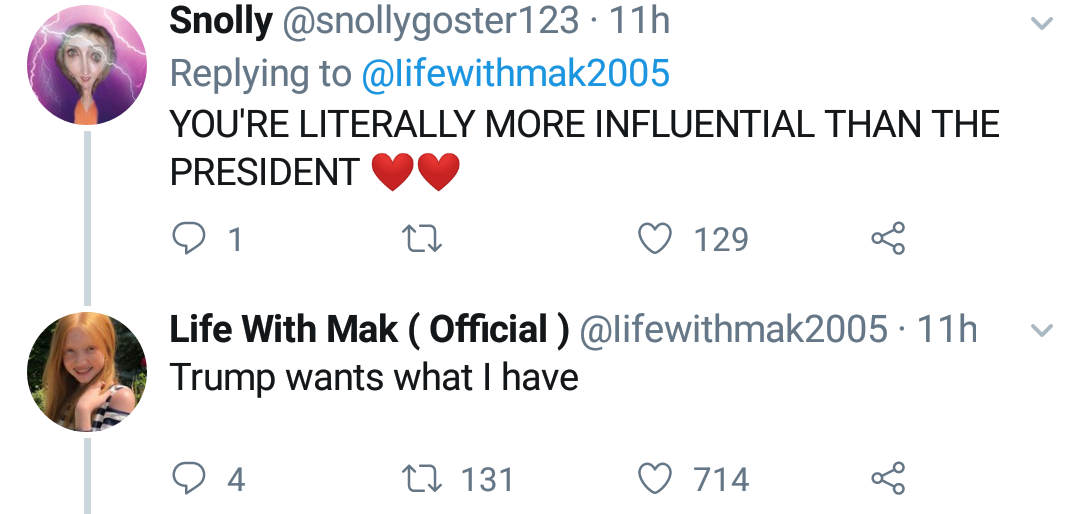View Life With Mak's profile avatar
1080x514 pixels.
(86, 372)
